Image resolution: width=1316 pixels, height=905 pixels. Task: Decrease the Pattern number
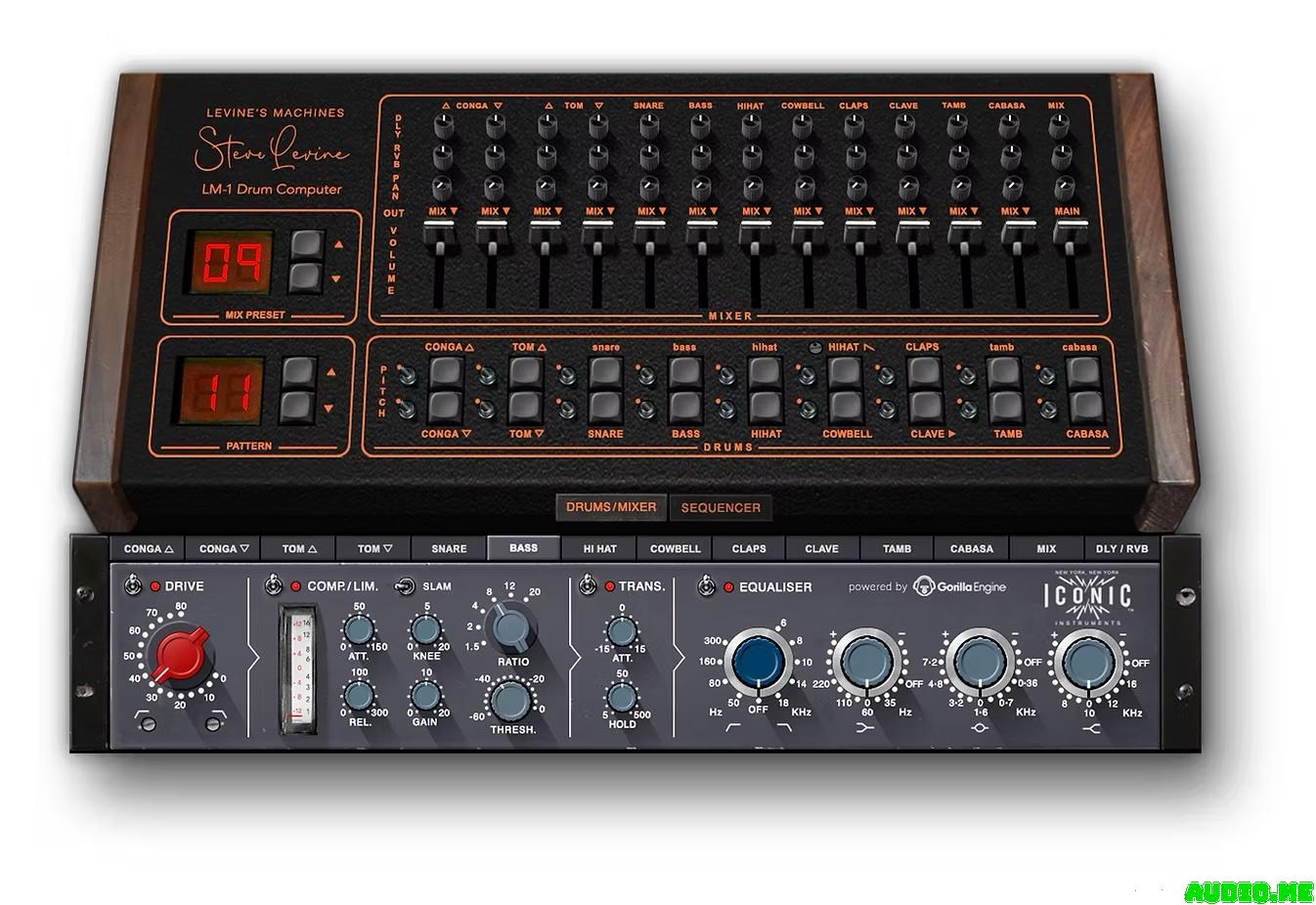pyautogui.click(x=299, y=408)
